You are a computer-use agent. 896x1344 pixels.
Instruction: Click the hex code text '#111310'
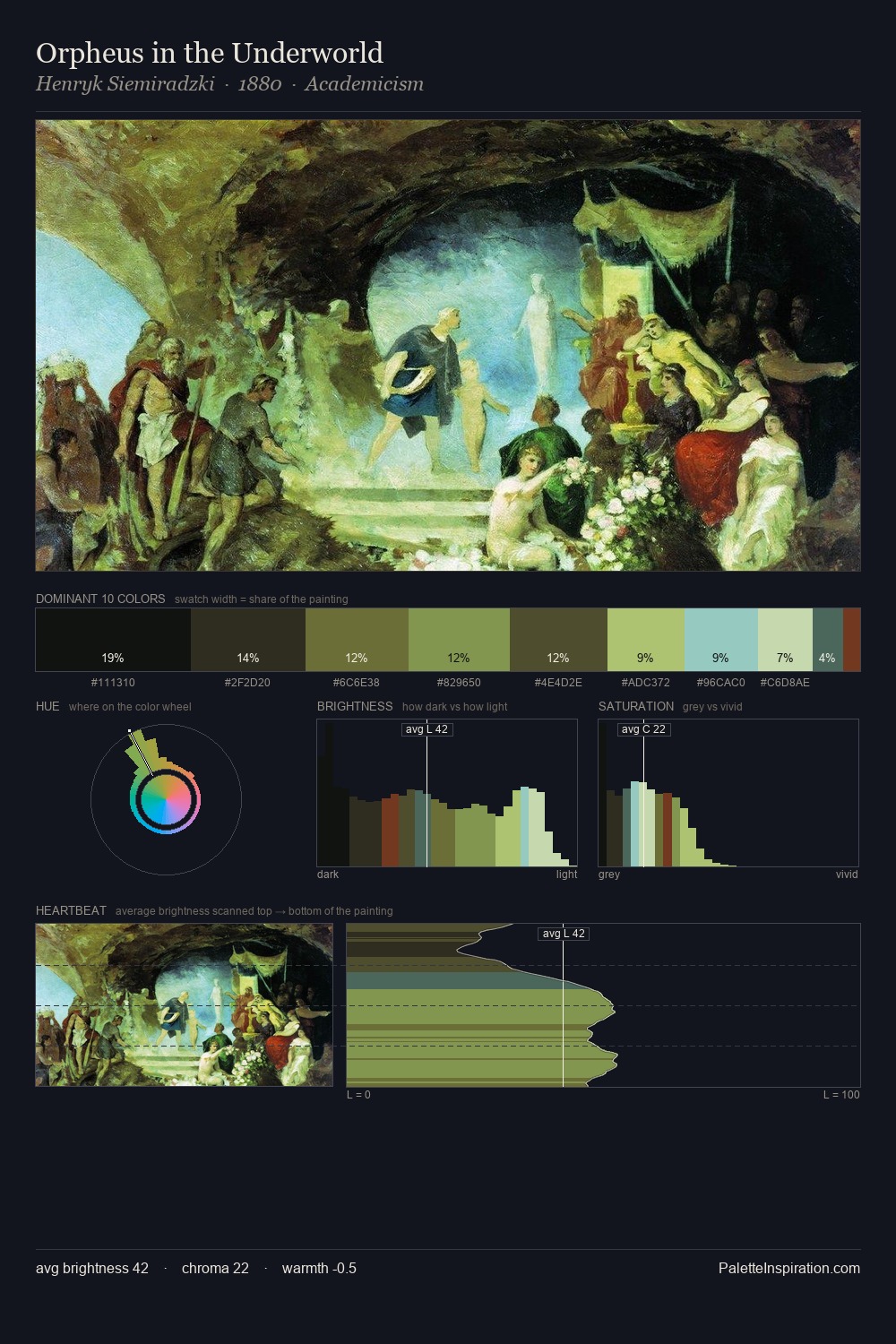click(113, 683)
